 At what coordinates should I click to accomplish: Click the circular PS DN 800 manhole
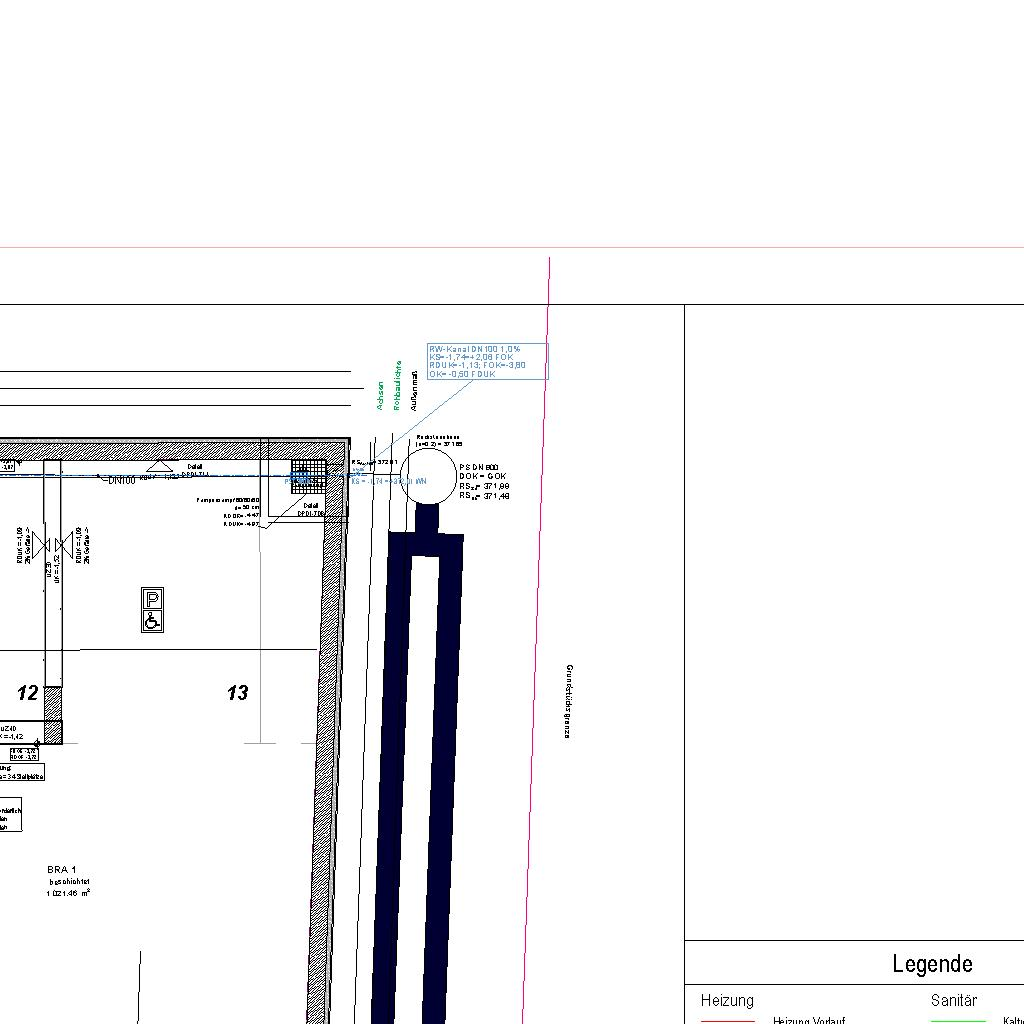(x=426, y=478)
